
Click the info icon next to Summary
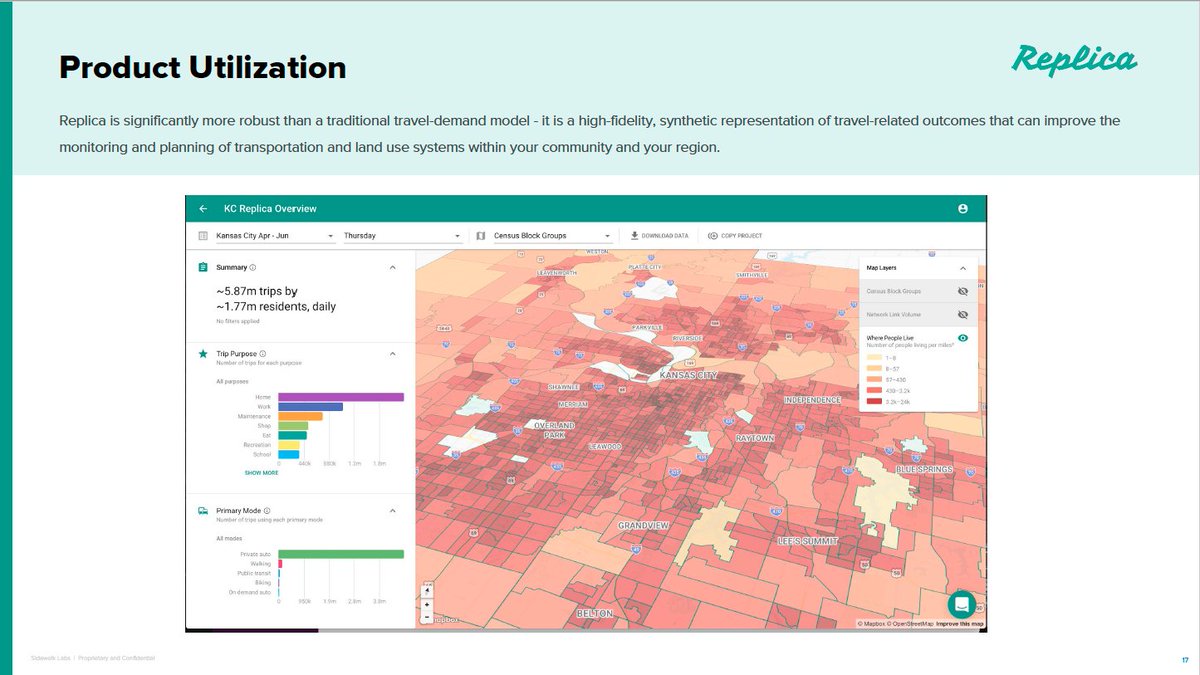pos(252,268)
